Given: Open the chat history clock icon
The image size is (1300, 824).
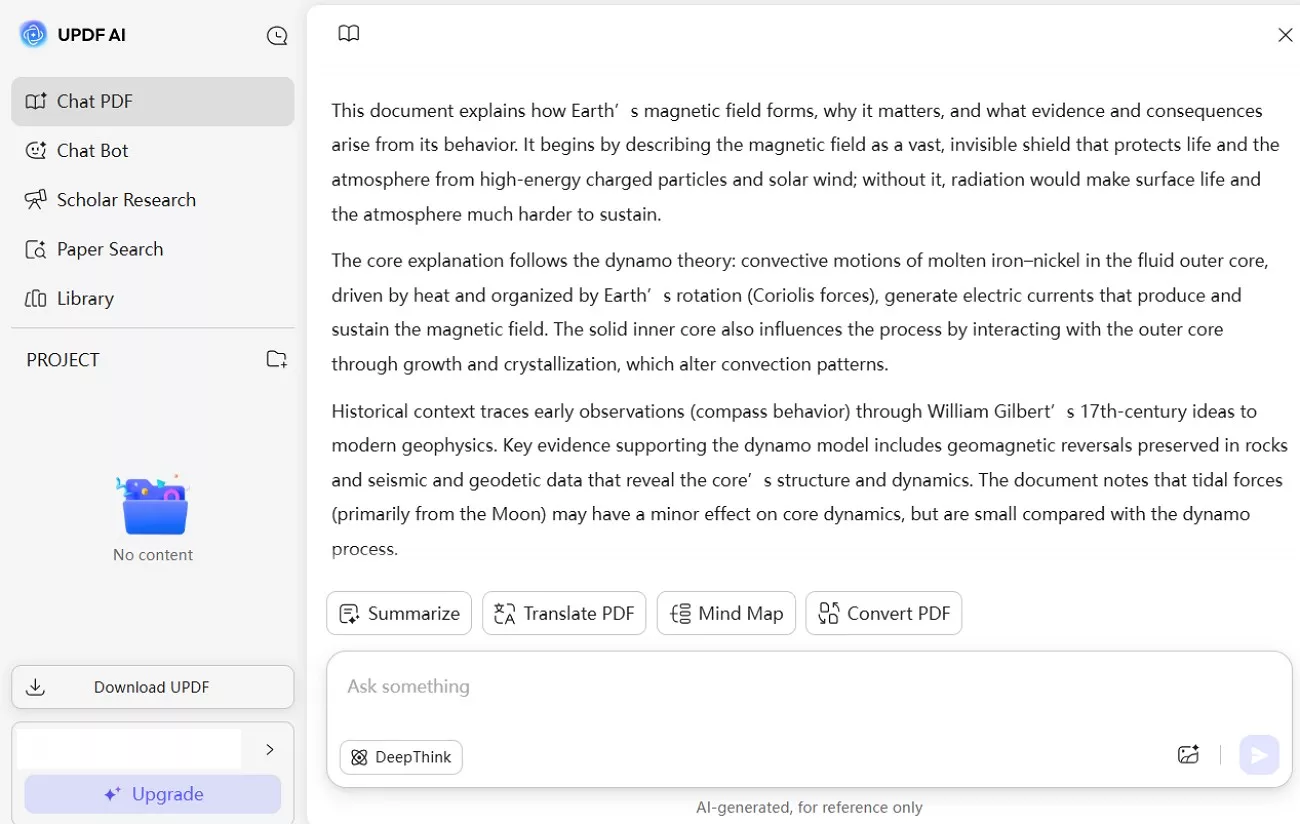Looking at the screenshot, I should coord(277,35).
